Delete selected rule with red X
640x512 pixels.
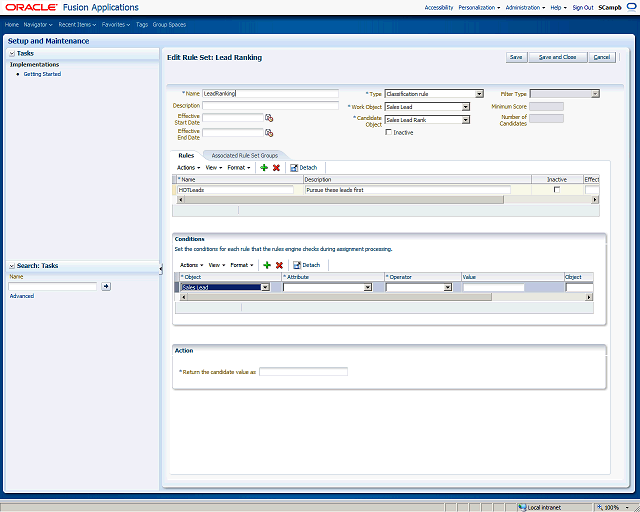pos(276,167)
